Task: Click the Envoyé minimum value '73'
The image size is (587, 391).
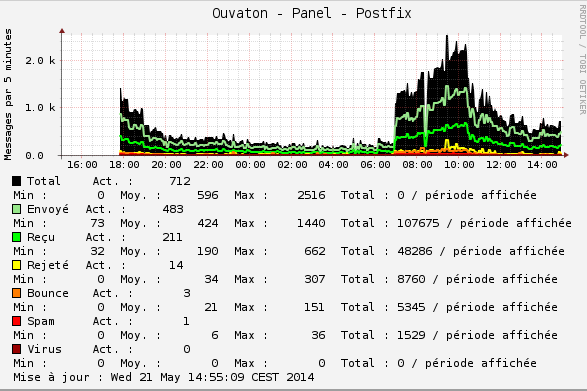Action: pyautogui.click(x=97, y=223)
